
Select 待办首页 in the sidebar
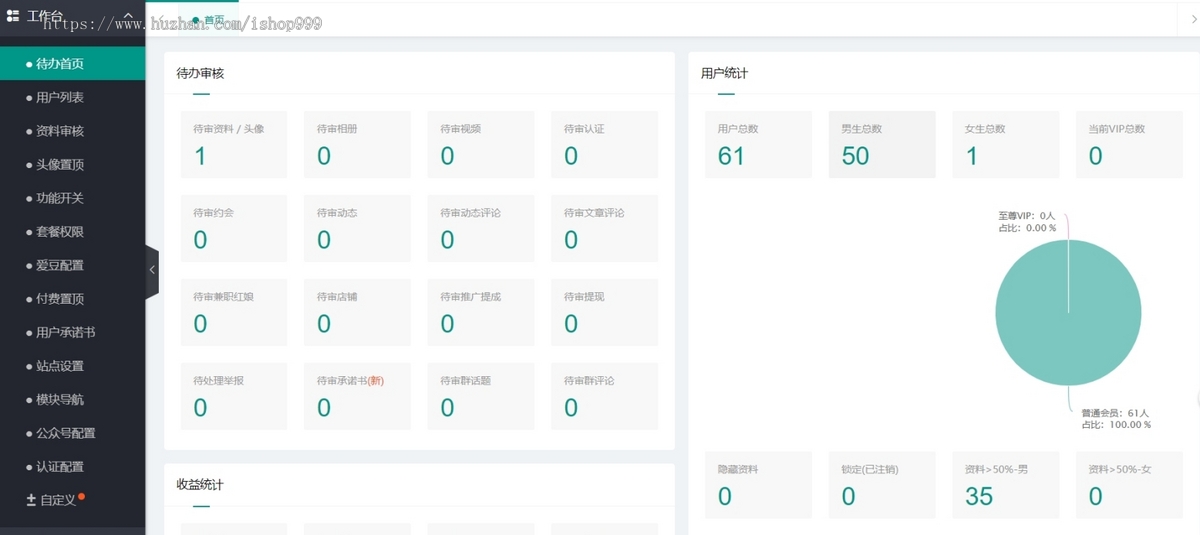click(72, 64)
